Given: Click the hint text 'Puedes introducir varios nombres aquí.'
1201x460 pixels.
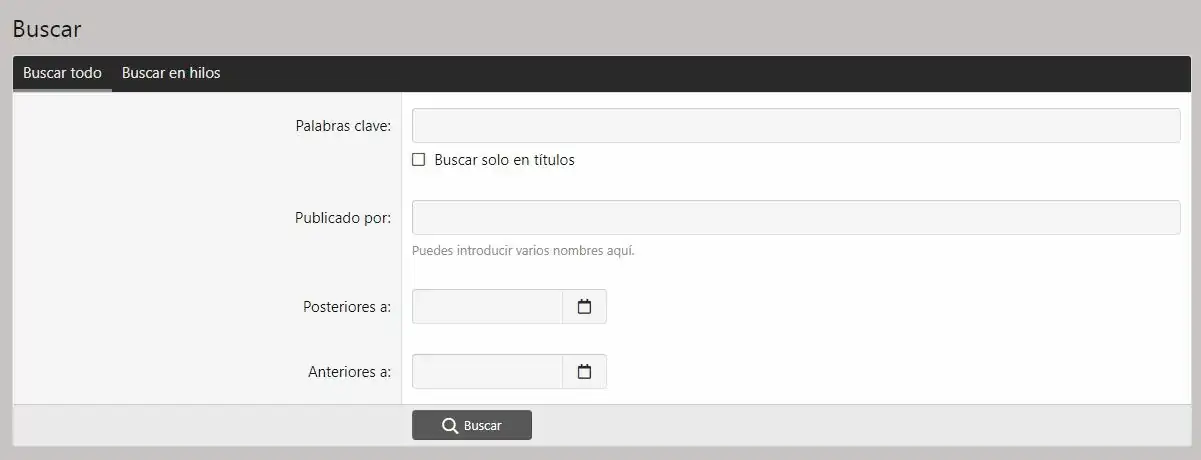Looking at the screenshot, I should [523, 250].
